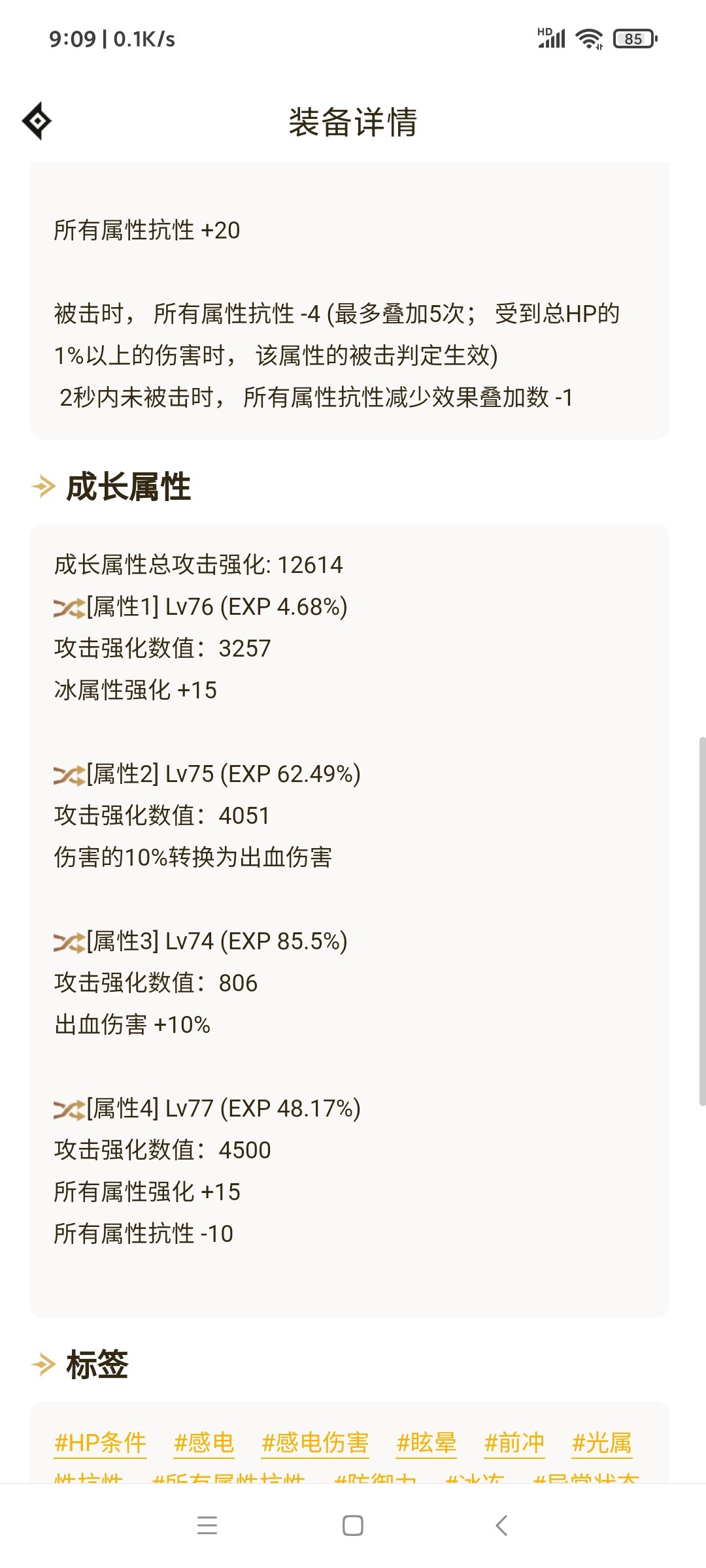This screenshot has height=1568, width=706.
Task: Select the #感电 tag link
Action: pyautogui.click(x=204, y=1443)
